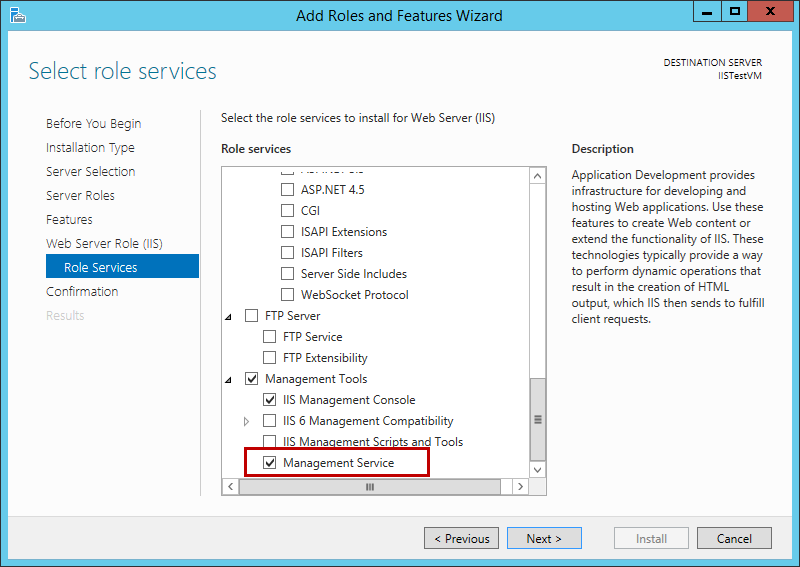Click the vertical scrollbar thumb
The width and height of the screenshot is (800, 567).
click(x=538, y=418)
